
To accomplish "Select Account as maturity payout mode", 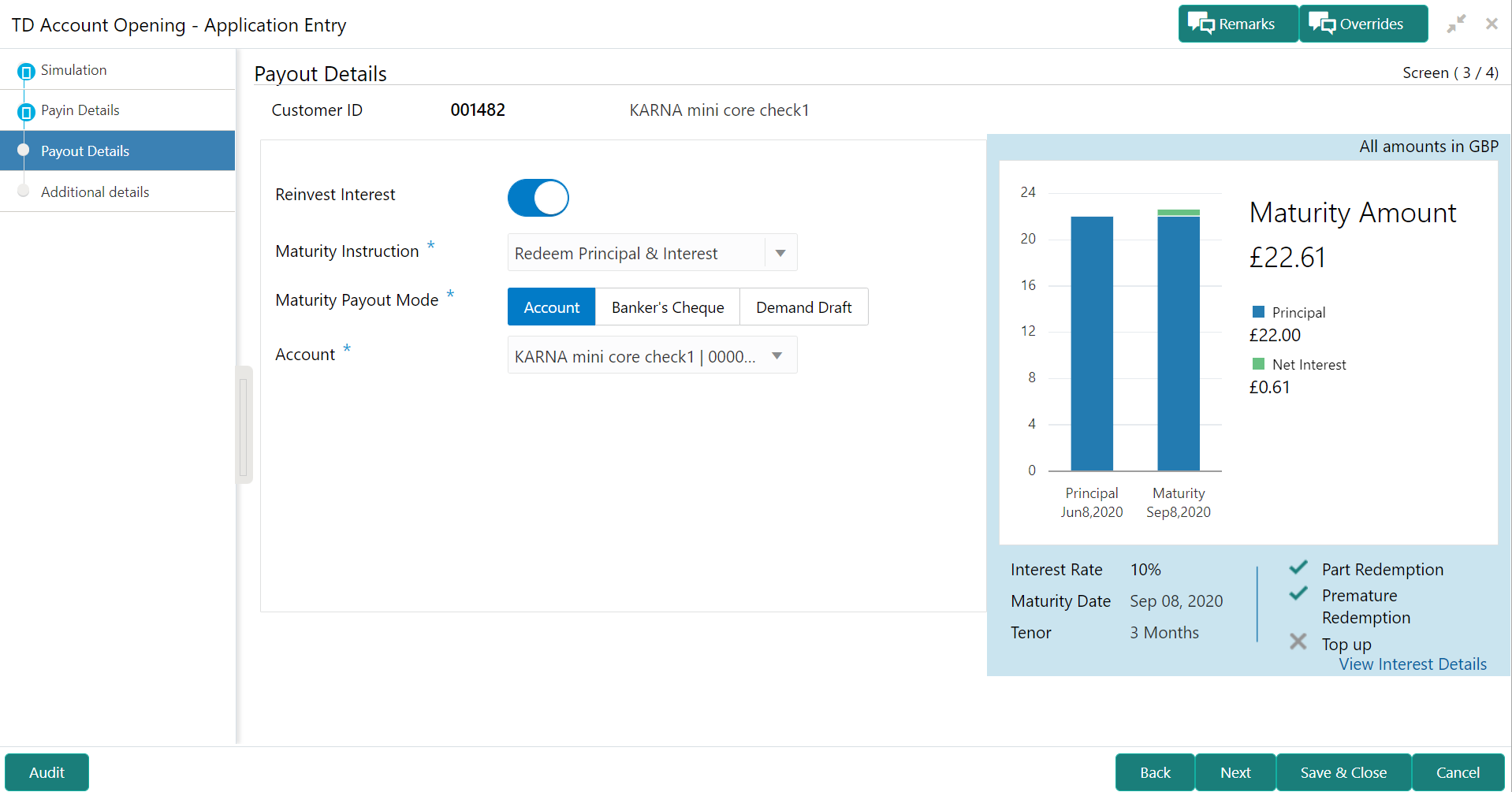I will tap(551, 307).
